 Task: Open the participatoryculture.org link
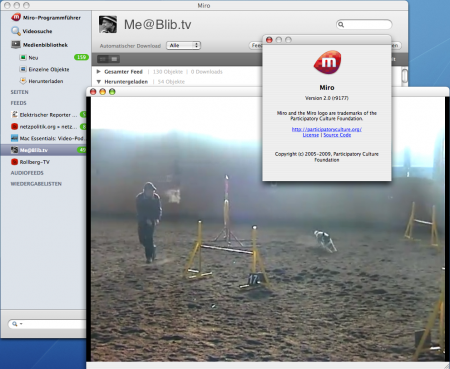[327, 129]
